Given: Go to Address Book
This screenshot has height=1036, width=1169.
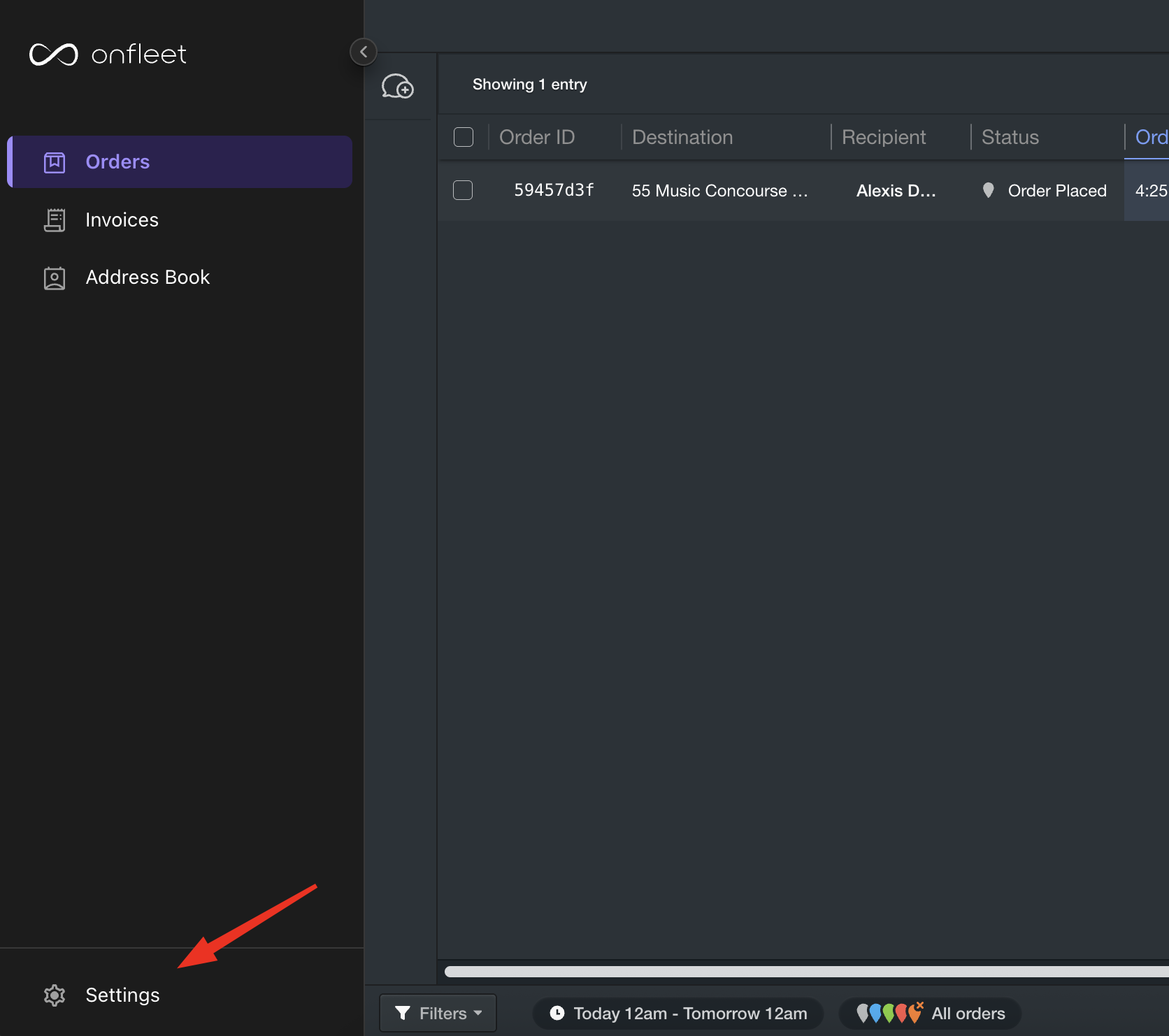Looking at the screenshot, I should [148, 277].
